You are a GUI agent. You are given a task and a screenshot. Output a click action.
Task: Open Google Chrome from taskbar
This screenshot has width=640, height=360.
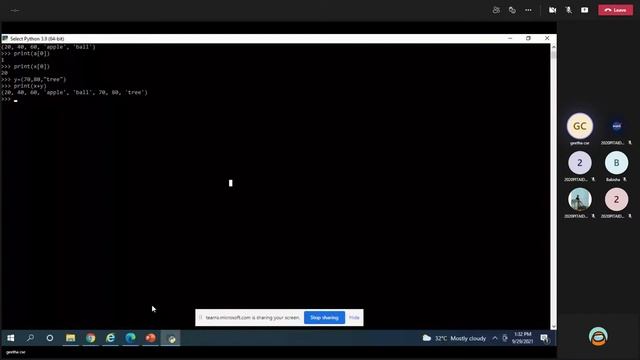coord(91,338)
